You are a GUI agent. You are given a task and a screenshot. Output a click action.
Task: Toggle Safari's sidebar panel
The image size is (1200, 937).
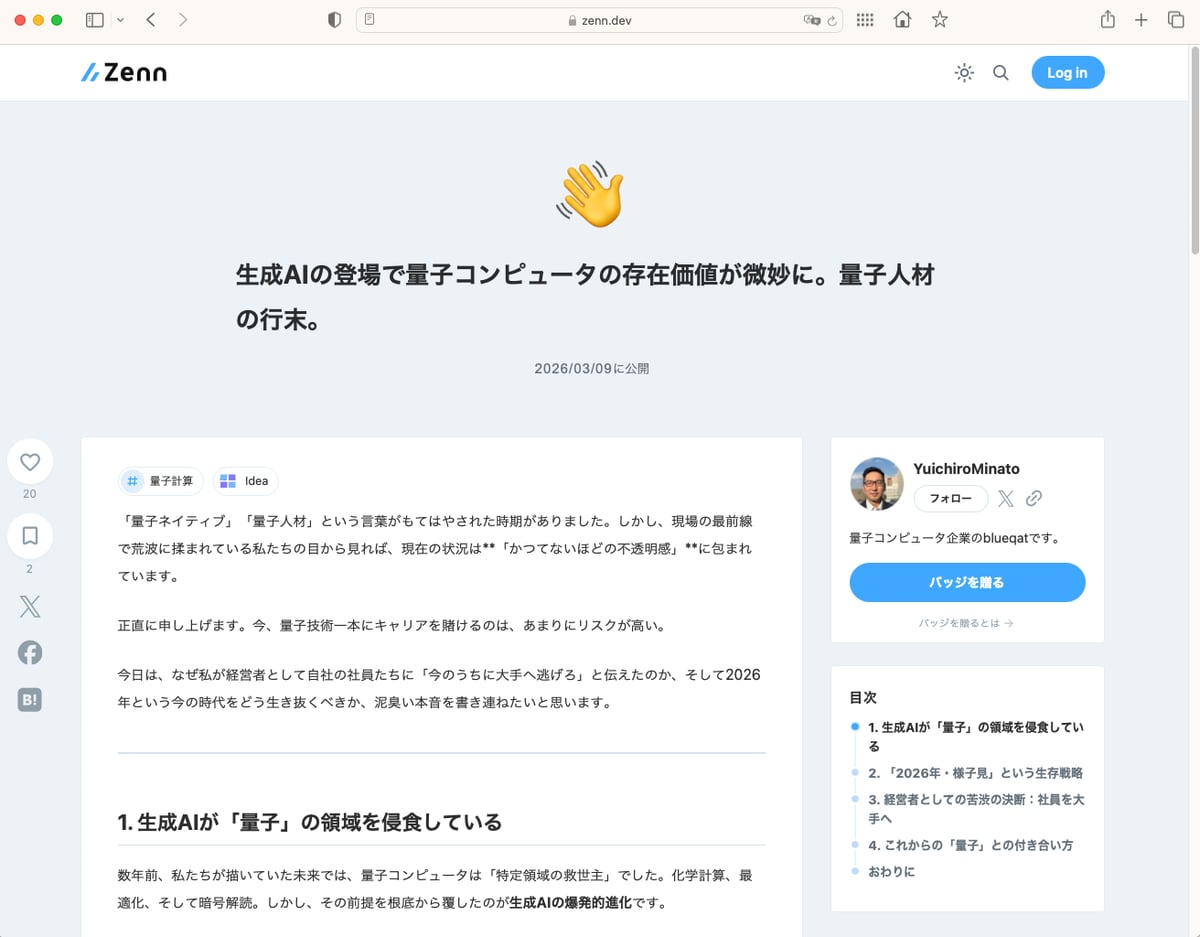[95, 19]
